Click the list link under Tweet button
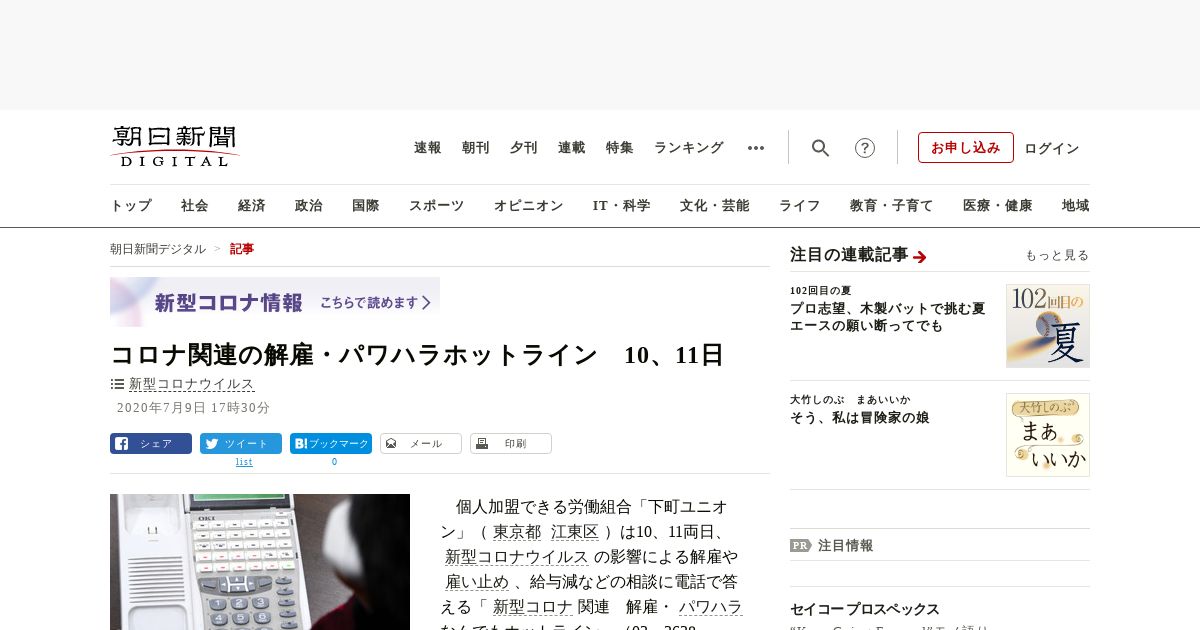Image resolution: width=1200 pixels, height=630 pixels. pyautogui.click(x=244, y=462)
